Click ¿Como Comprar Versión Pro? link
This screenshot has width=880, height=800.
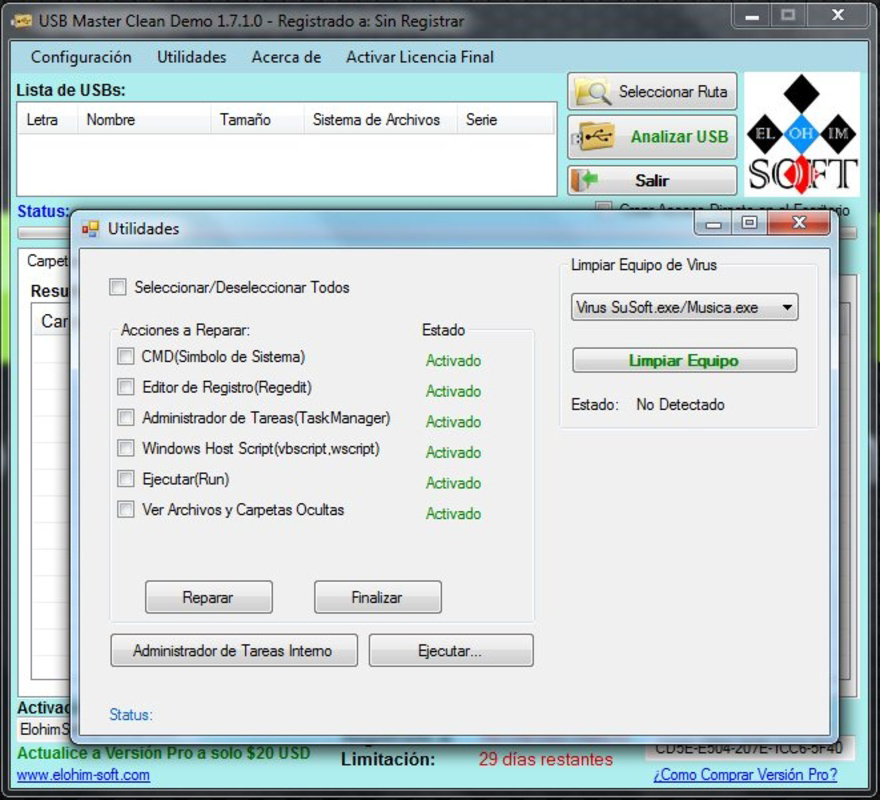pyautogui.click(x=745, y=775)
